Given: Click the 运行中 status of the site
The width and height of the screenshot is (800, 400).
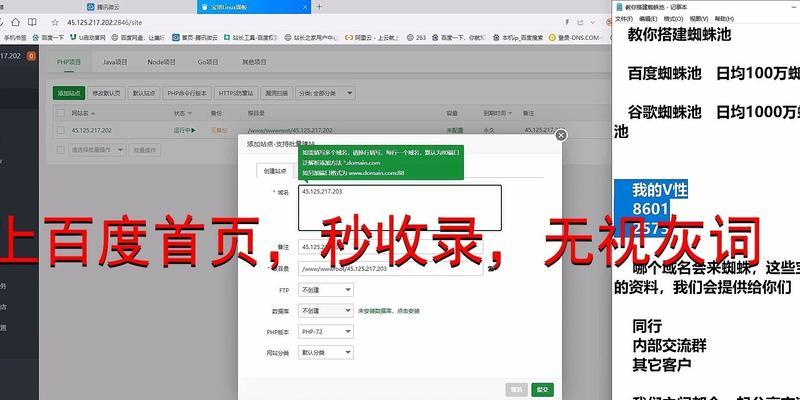Looking at the screenshot, I should click(x=185, y=130).
